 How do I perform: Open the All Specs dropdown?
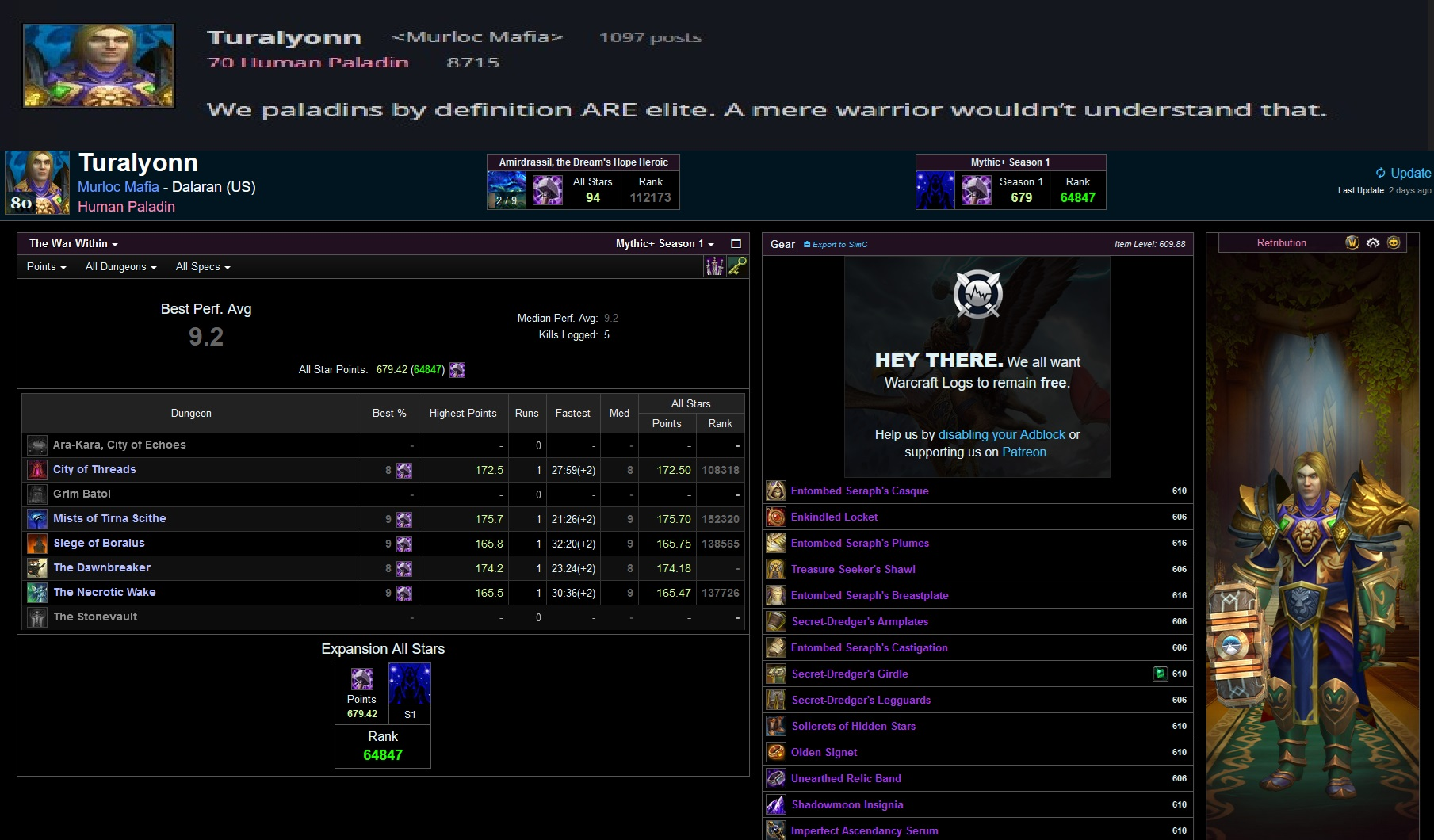click(203, 266)
